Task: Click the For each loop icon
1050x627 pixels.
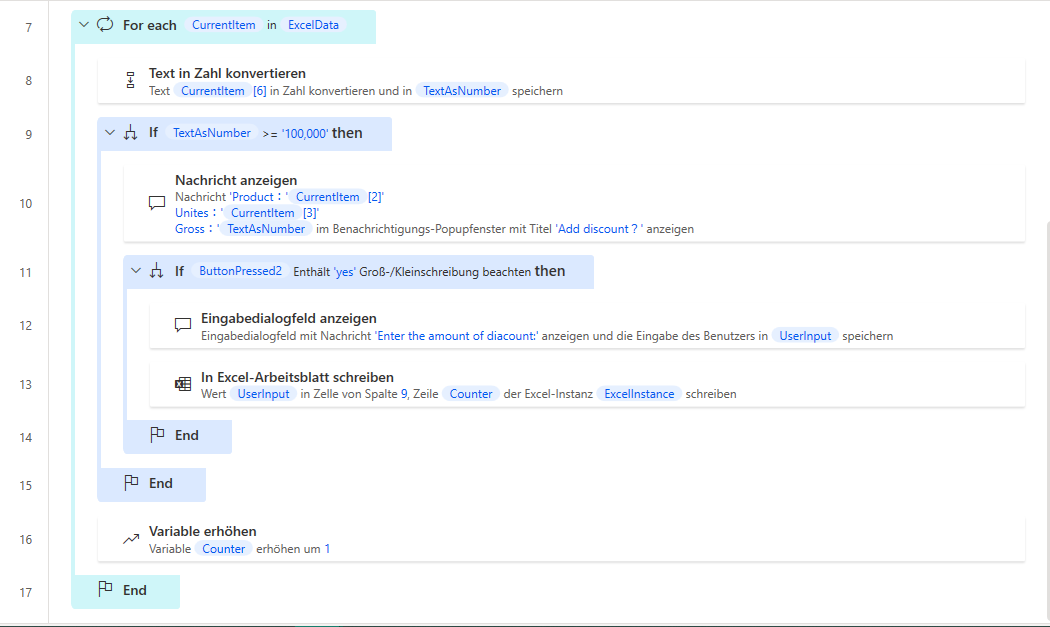Action: click(x=106, y=26)
